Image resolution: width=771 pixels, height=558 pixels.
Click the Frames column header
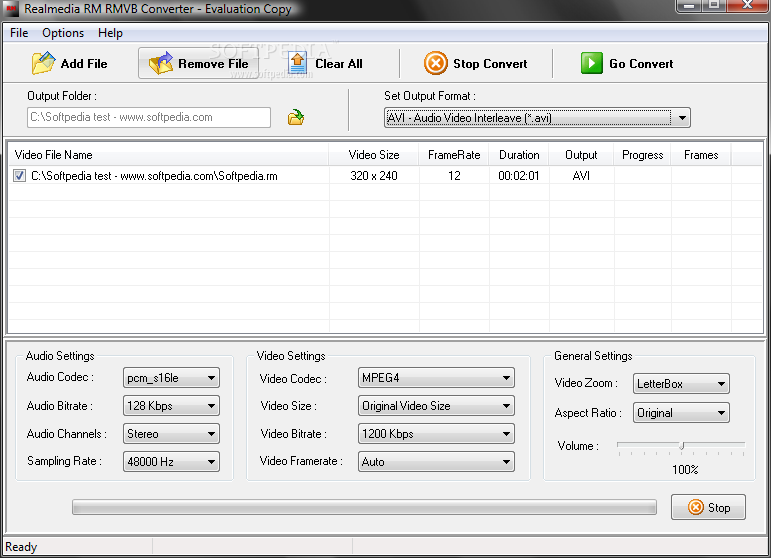(701, 155)
